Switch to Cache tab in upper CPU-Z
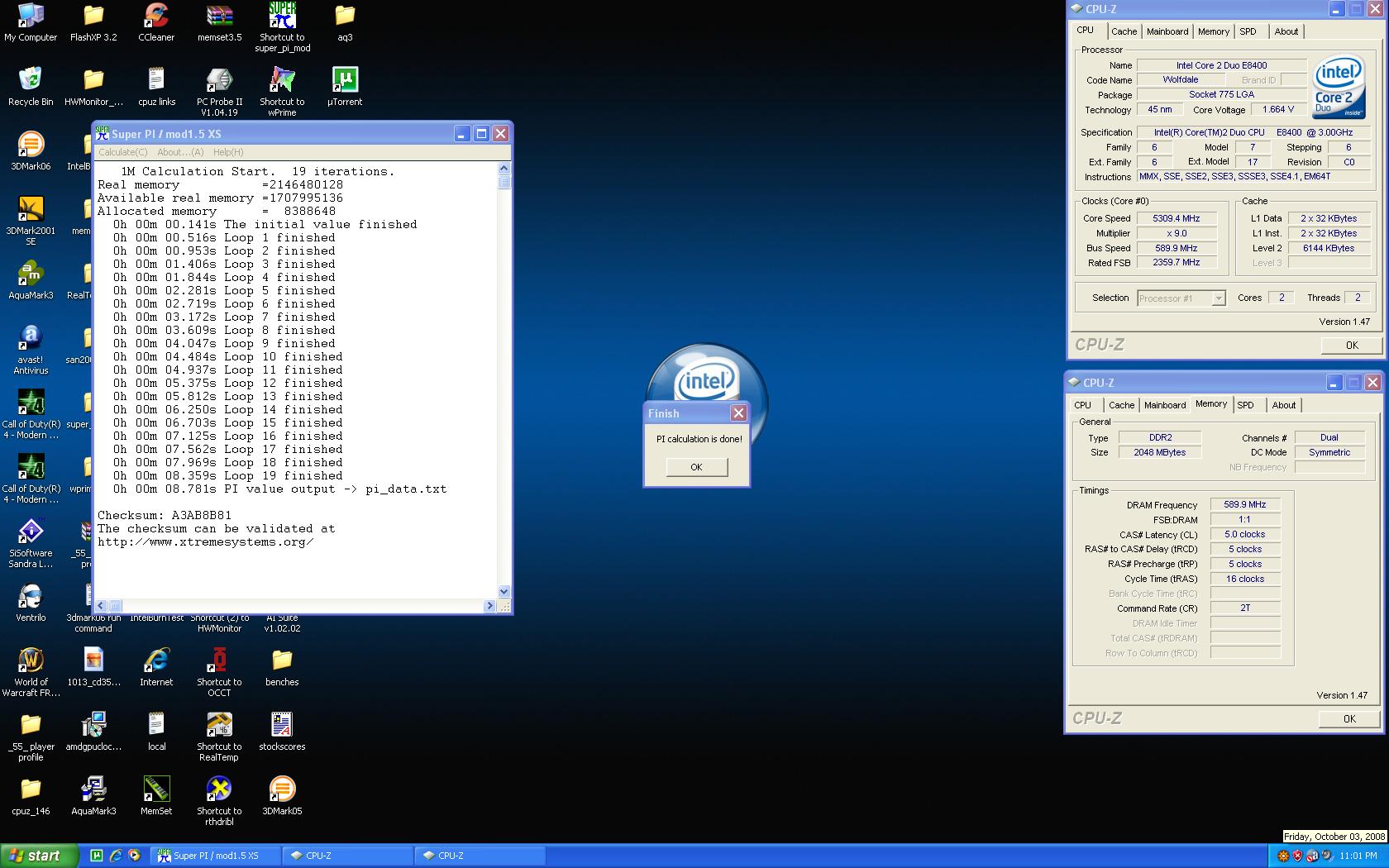 [x=1124, y=31]
